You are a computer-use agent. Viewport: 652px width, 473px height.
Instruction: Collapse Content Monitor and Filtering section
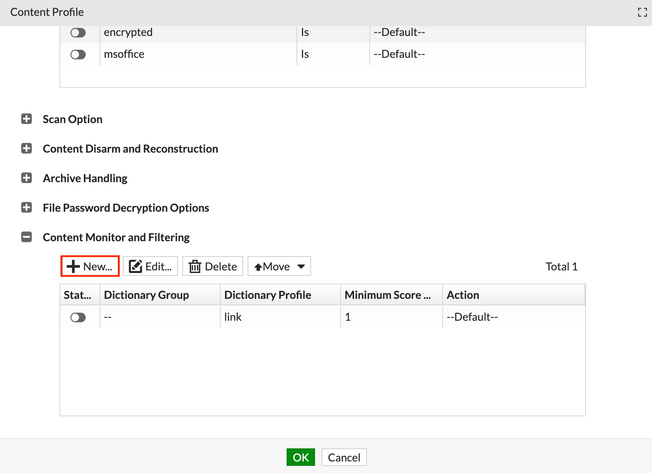[x=27, y=237]
